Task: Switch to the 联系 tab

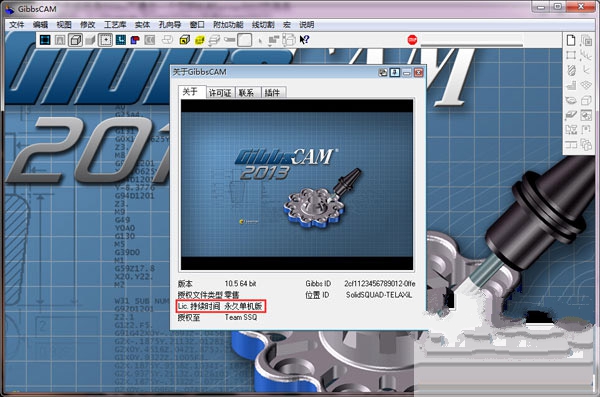Action: pyautogui.click(x=246, y=93)
